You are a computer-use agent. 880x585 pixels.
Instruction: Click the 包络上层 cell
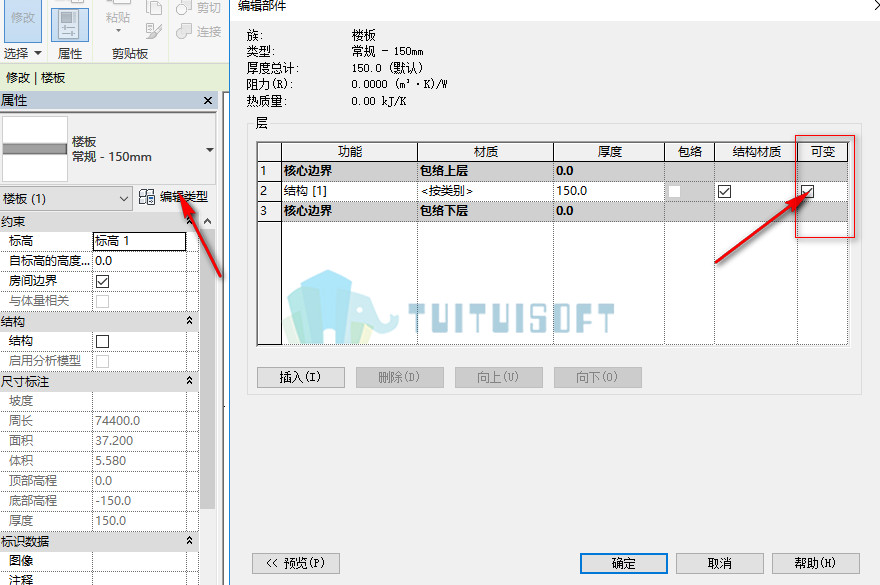click(x=485, y=171)
